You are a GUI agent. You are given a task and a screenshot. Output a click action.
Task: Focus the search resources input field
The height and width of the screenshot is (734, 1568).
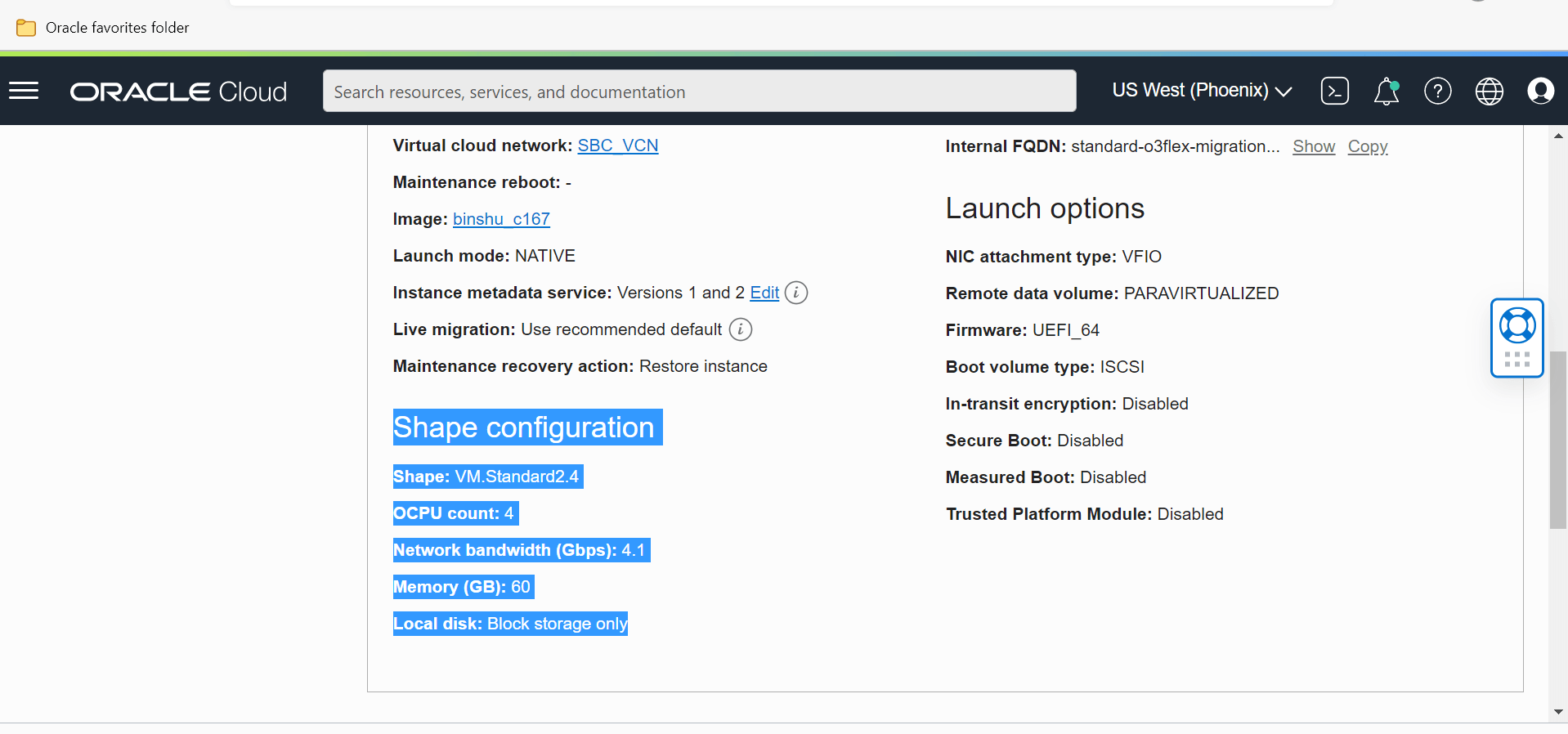tap(700, 91)
